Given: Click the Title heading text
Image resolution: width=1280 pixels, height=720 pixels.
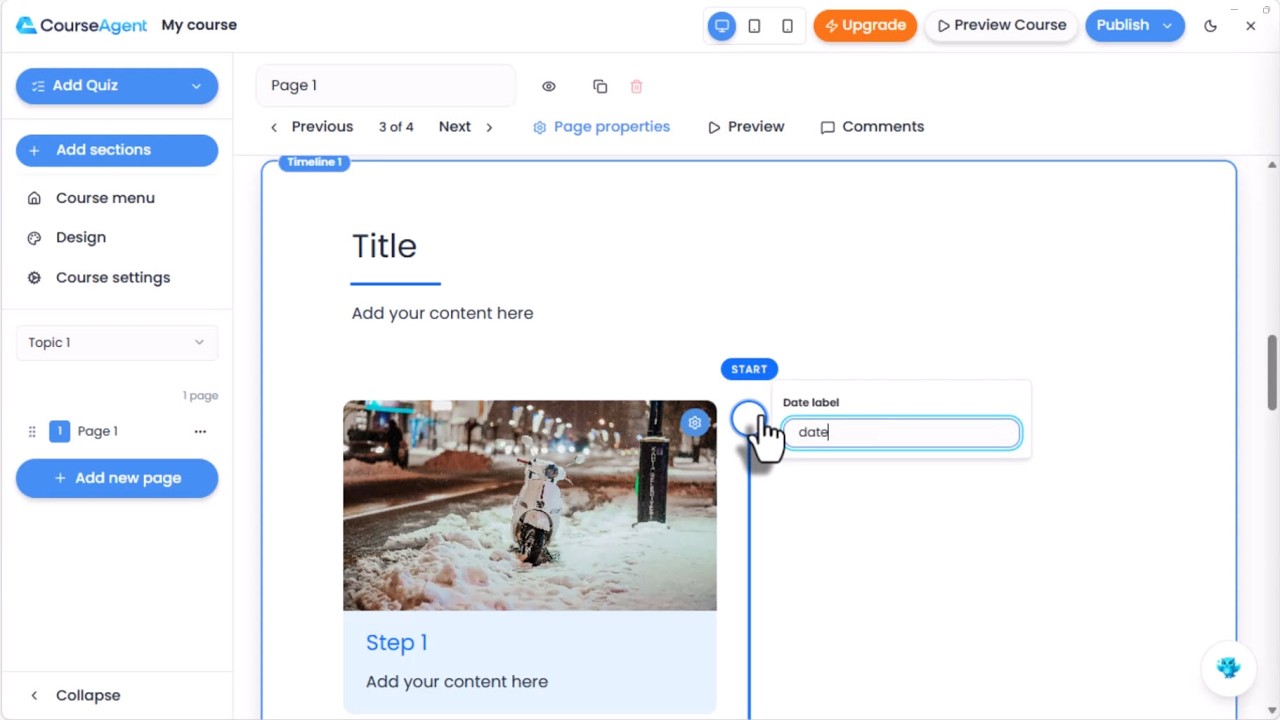Looking at the screenshot, I should click(384, 246).
